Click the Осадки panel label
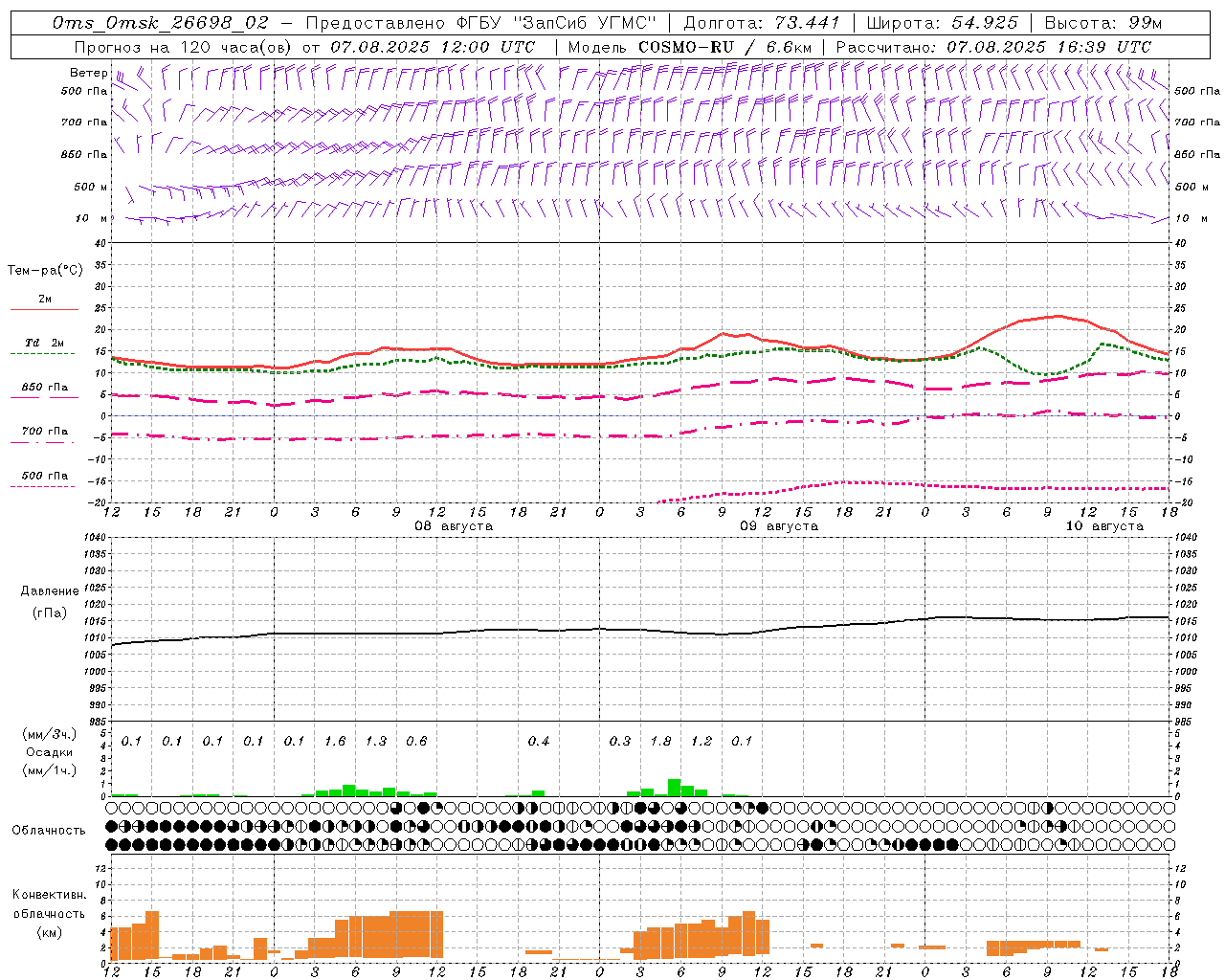This screenshot has width=1225, height=980. pos(49,752)
